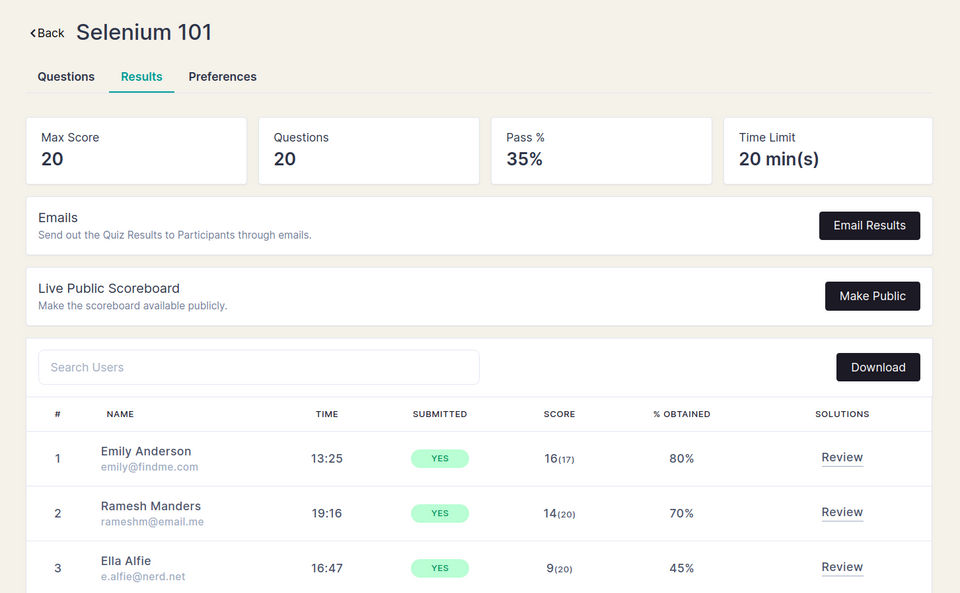Click the Time Limit card
The height and width of the screenshot is (593, 960).
827,151
